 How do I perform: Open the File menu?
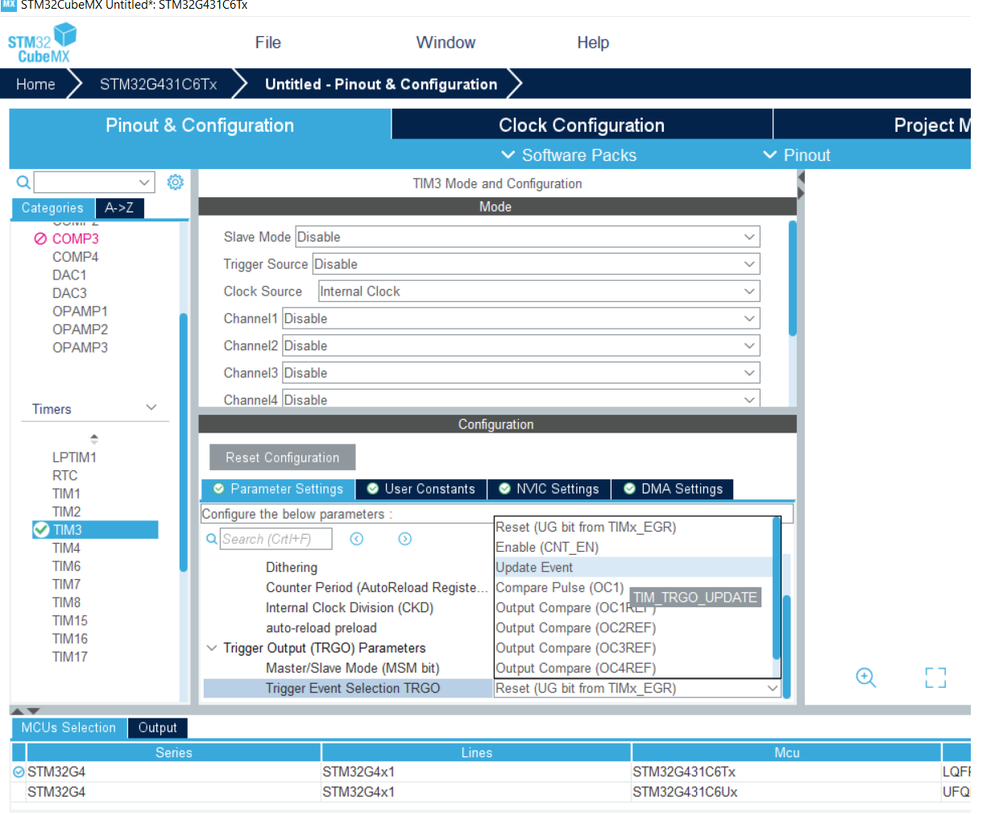[x=268, y=43]
